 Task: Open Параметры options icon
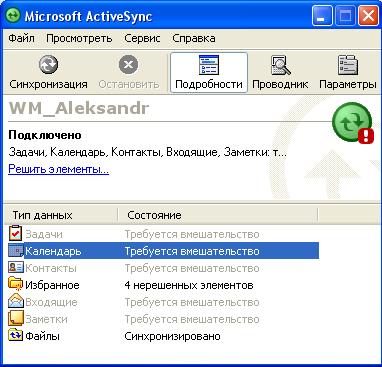[348, 65]
